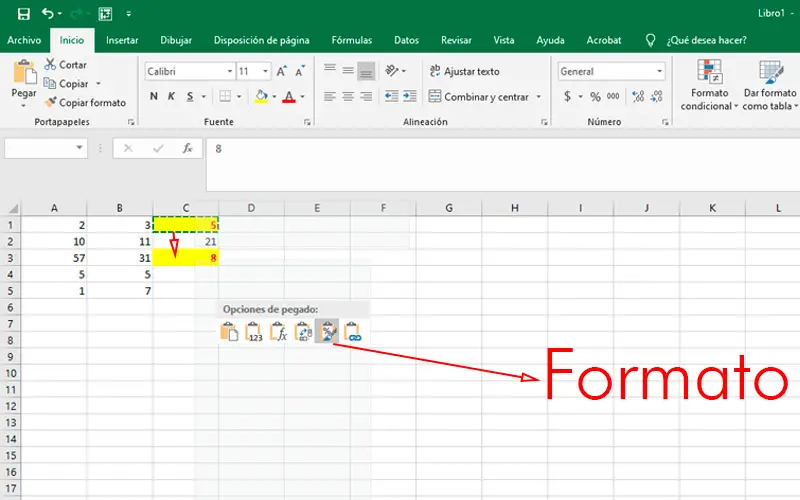Viewport: 800px width, 500px height.
Task: Toggle italic (K) formatting
Action: point(171,96)
